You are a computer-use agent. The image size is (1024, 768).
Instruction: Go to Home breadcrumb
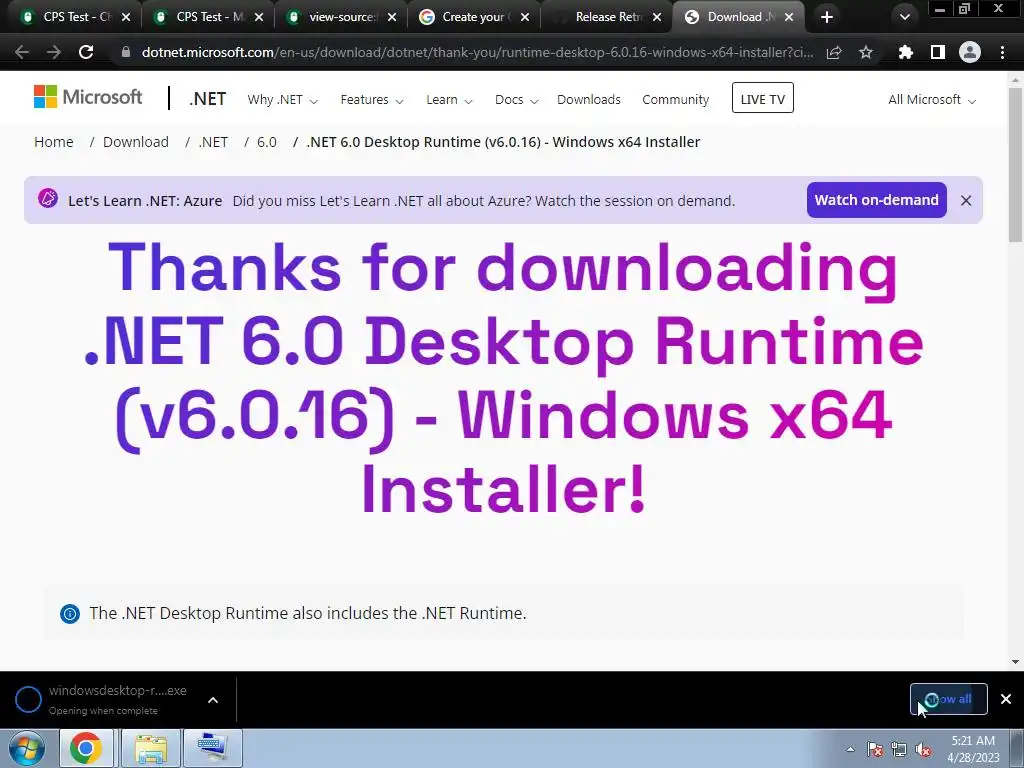54,142
